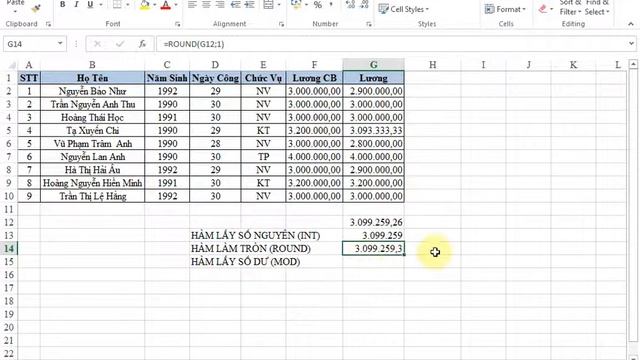The height and width of the screenshot is (360, 640).
Task: Click the Name Box showing G14
Action: click(30, 44)
